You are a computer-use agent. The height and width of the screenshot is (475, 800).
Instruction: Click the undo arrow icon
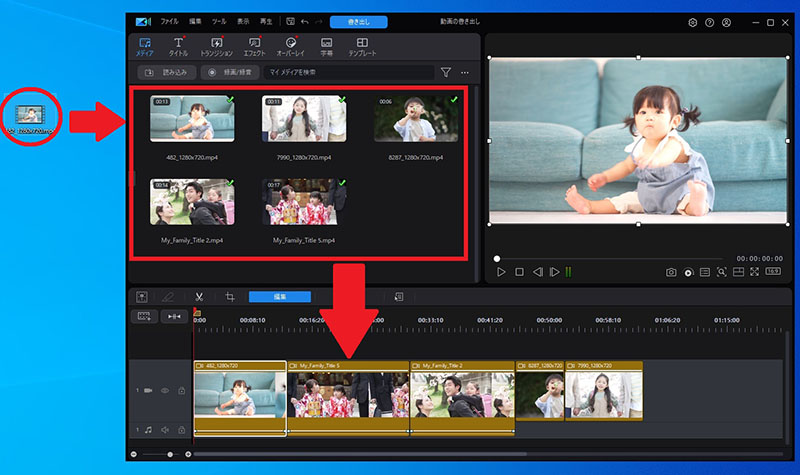coord(305,21)
